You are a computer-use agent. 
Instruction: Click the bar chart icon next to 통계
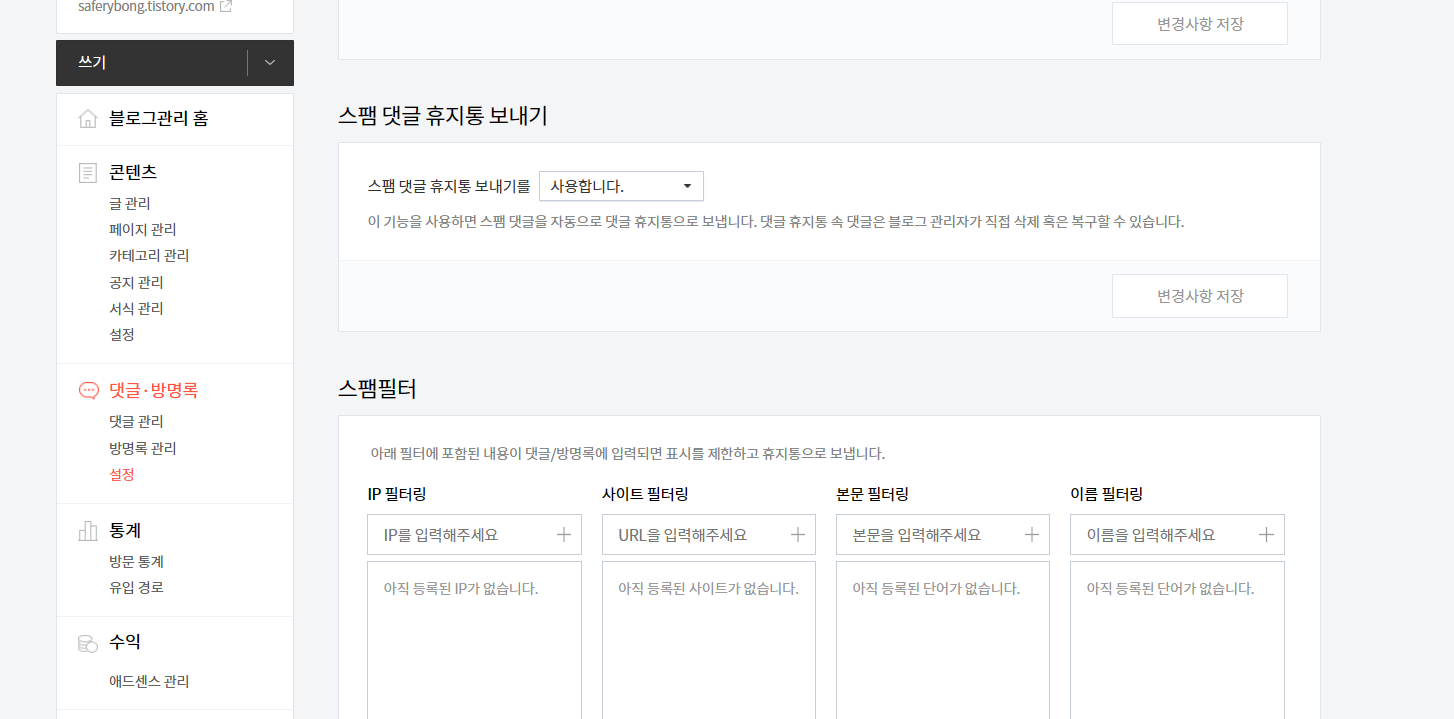[88, 531]
